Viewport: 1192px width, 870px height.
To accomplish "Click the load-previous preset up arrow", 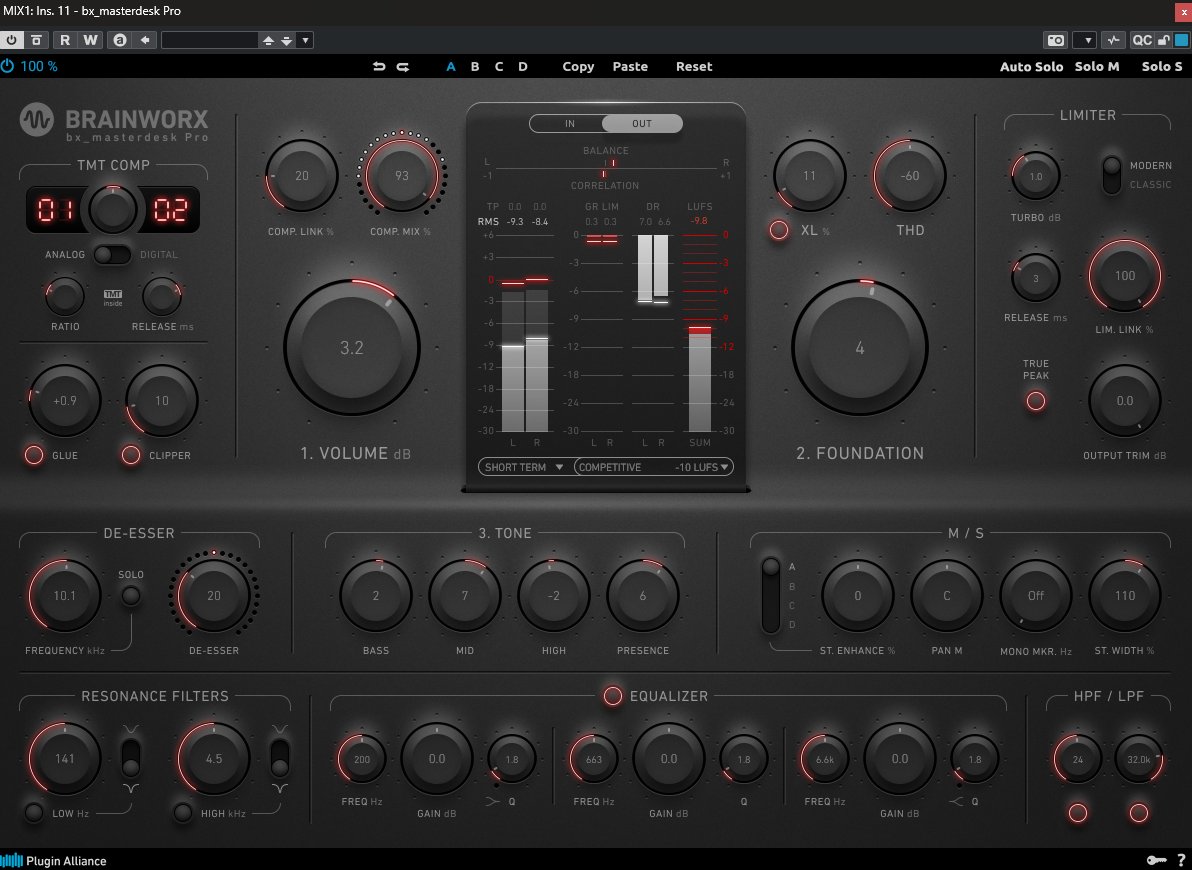I will pos(268,40).
